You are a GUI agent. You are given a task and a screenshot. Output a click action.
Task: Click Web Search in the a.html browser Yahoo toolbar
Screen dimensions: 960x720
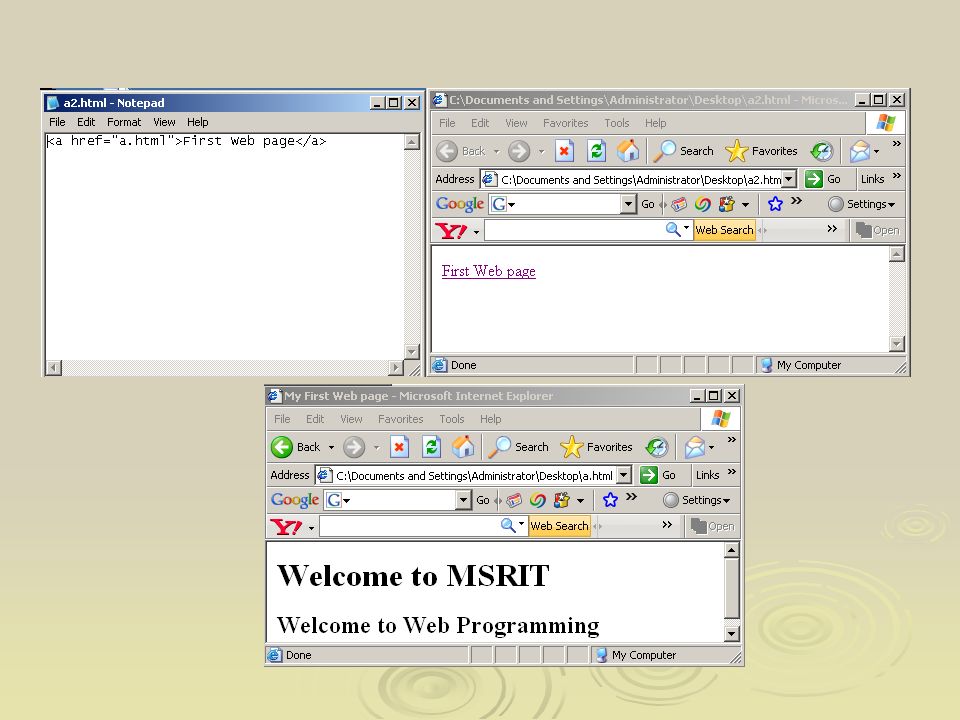click(560, 526)
